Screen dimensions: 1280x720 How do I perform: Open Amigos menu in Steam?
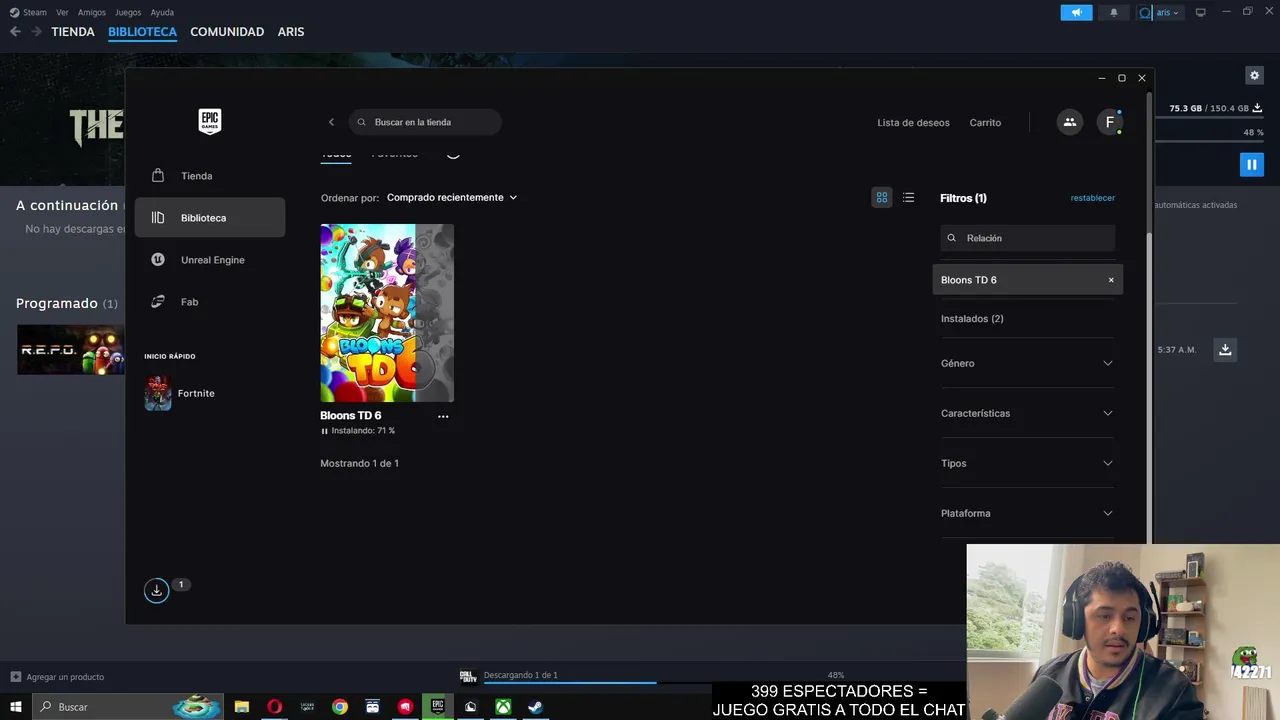click(92, 12)
